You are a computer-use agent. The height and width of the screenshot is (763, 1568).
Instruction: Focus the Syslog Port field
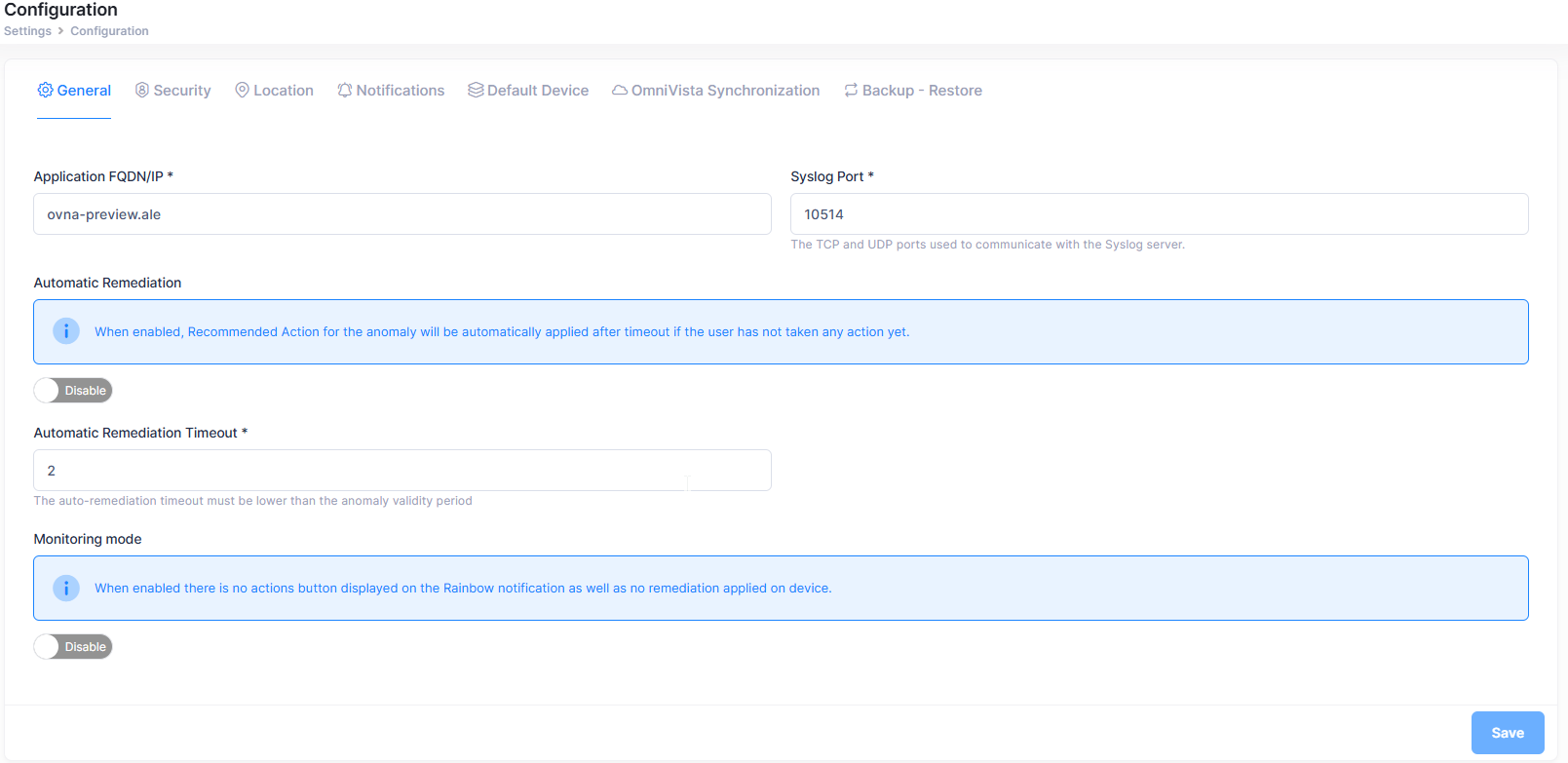[x=1158, y=214]
